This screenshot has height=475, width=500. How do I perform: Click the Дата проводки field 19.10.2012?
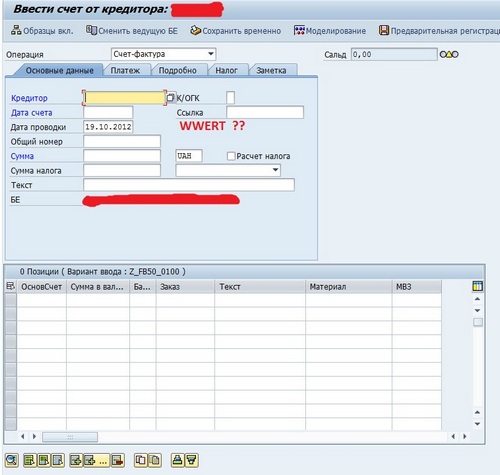[108, 127]
